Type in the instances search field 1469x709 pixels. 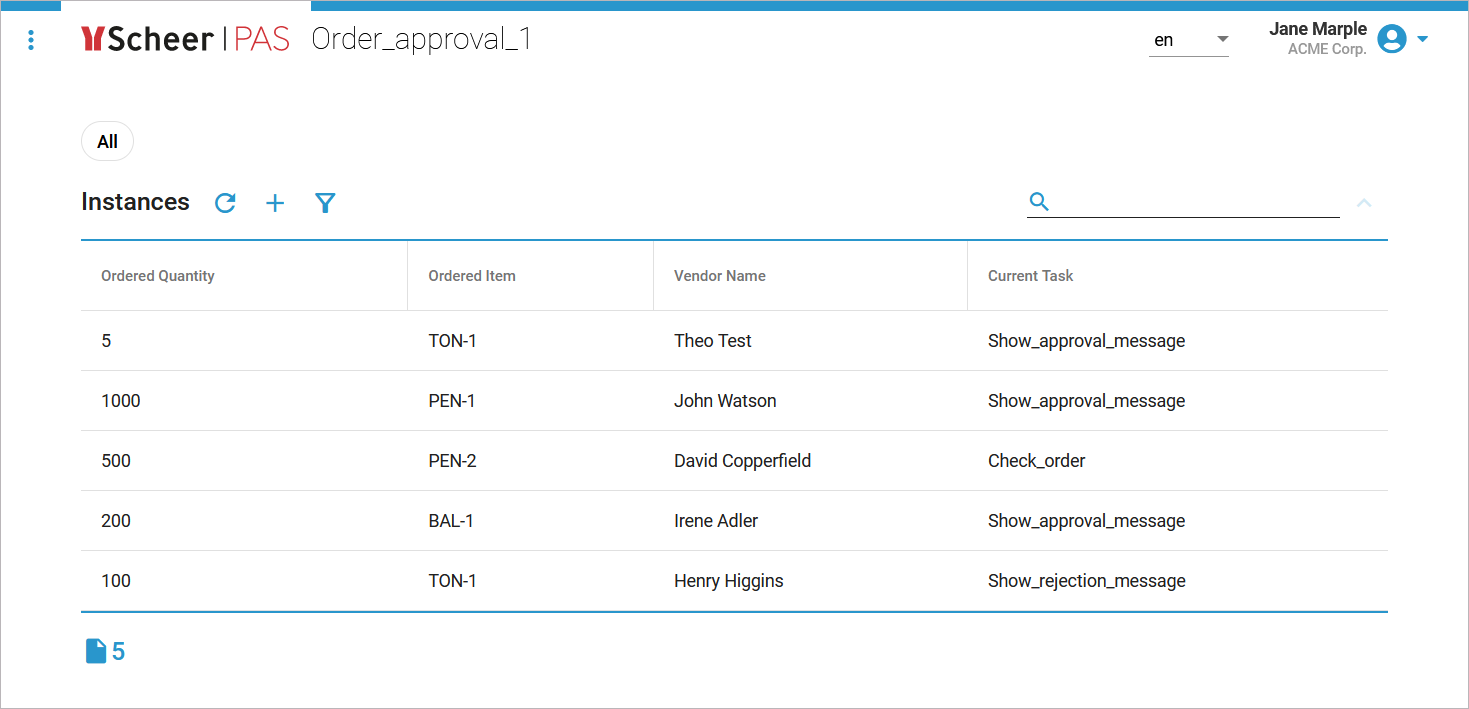[x=1195, y=202]
